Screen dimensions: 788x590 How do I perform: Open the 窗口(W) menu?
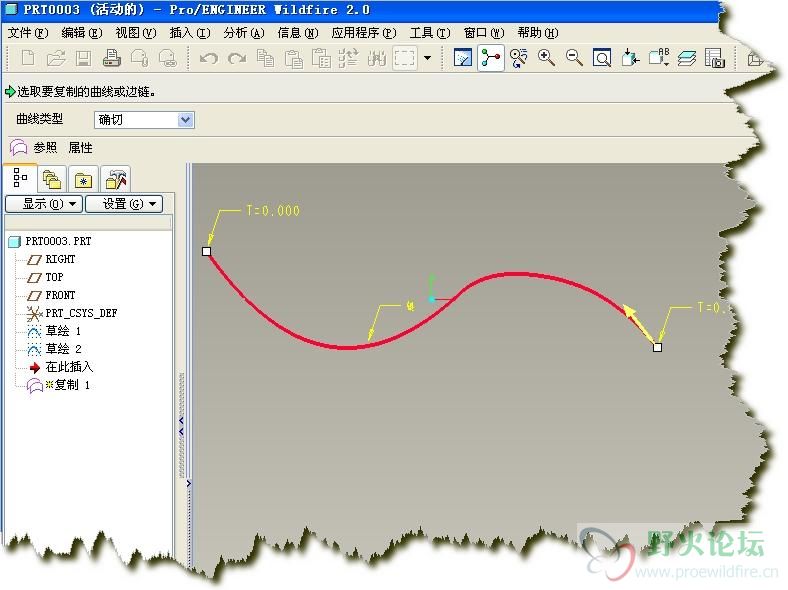pyautogui.click(x=484, y=33)
